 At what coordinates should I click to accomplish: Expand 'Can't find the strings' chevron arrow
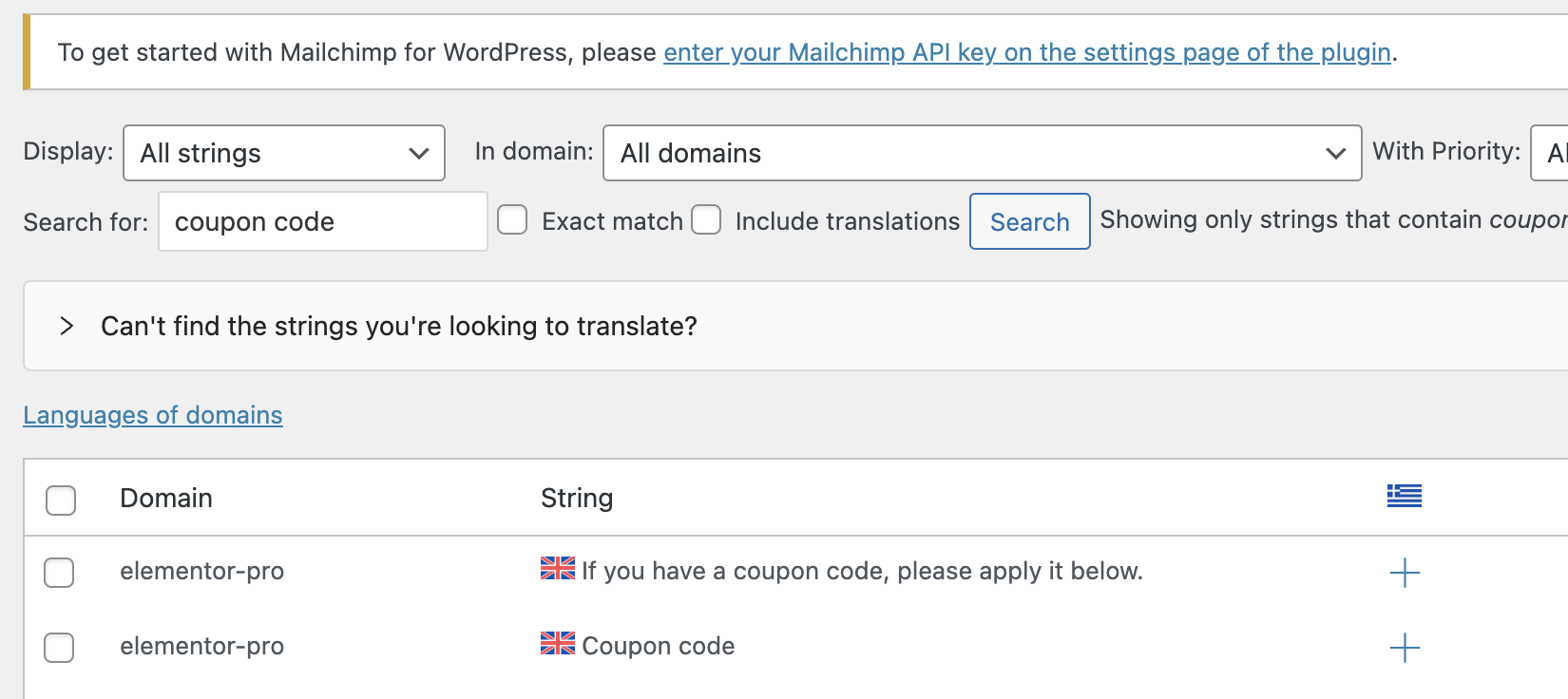coord(67,326)
